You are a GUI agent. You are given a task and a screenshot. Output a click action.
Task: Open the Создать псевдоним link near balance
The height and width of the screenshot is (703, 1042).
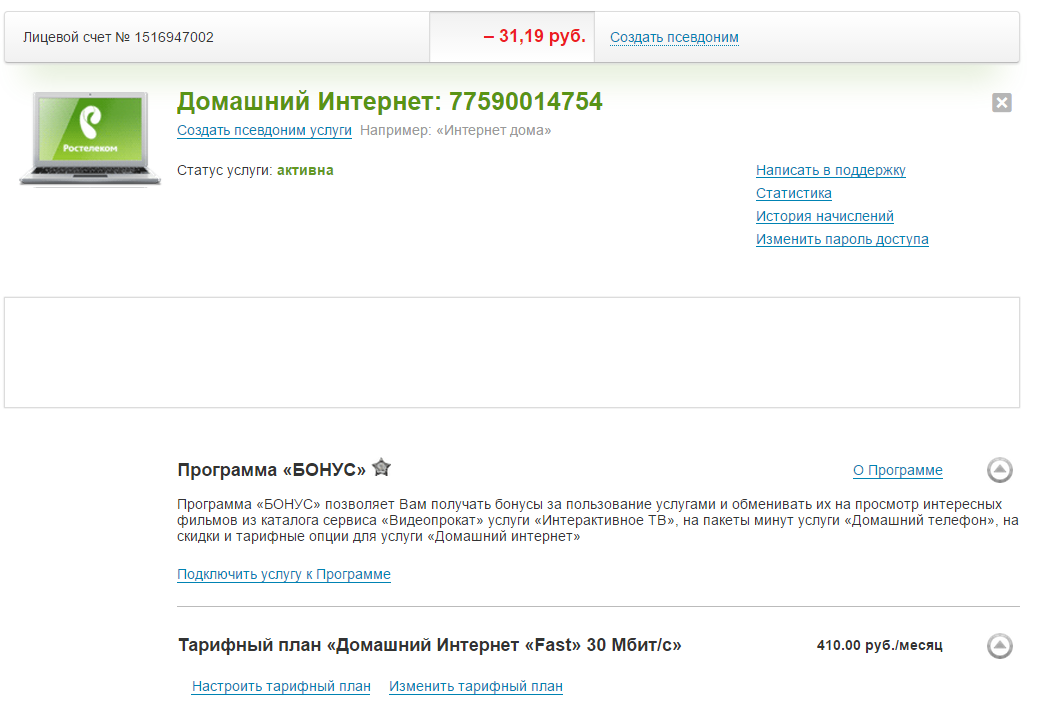674,37
